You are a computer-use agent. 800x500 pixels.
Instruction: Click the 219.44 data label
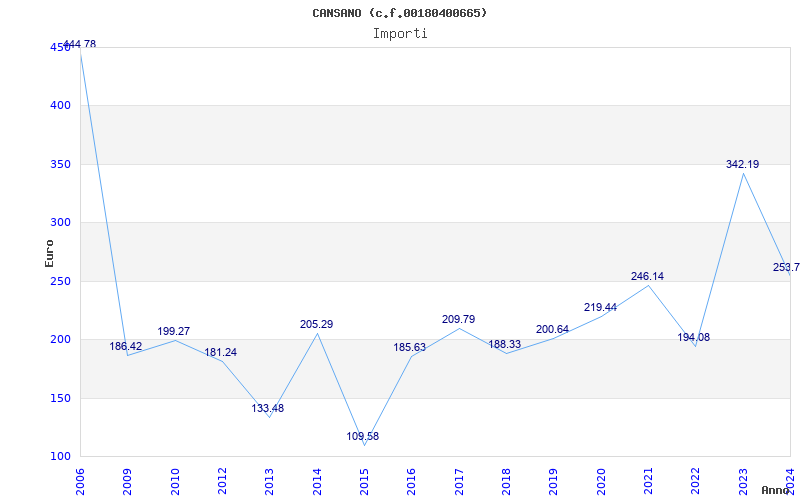(600, 307)
